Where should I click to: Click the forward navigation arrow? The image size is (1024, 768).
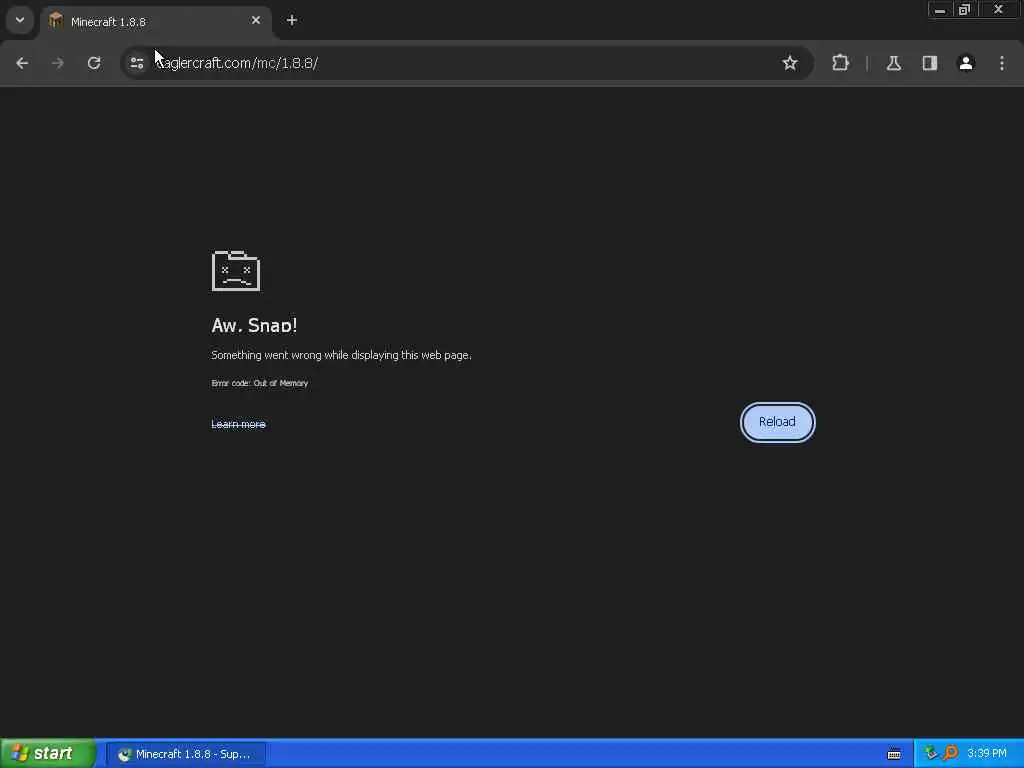click(x=58, y=63)
